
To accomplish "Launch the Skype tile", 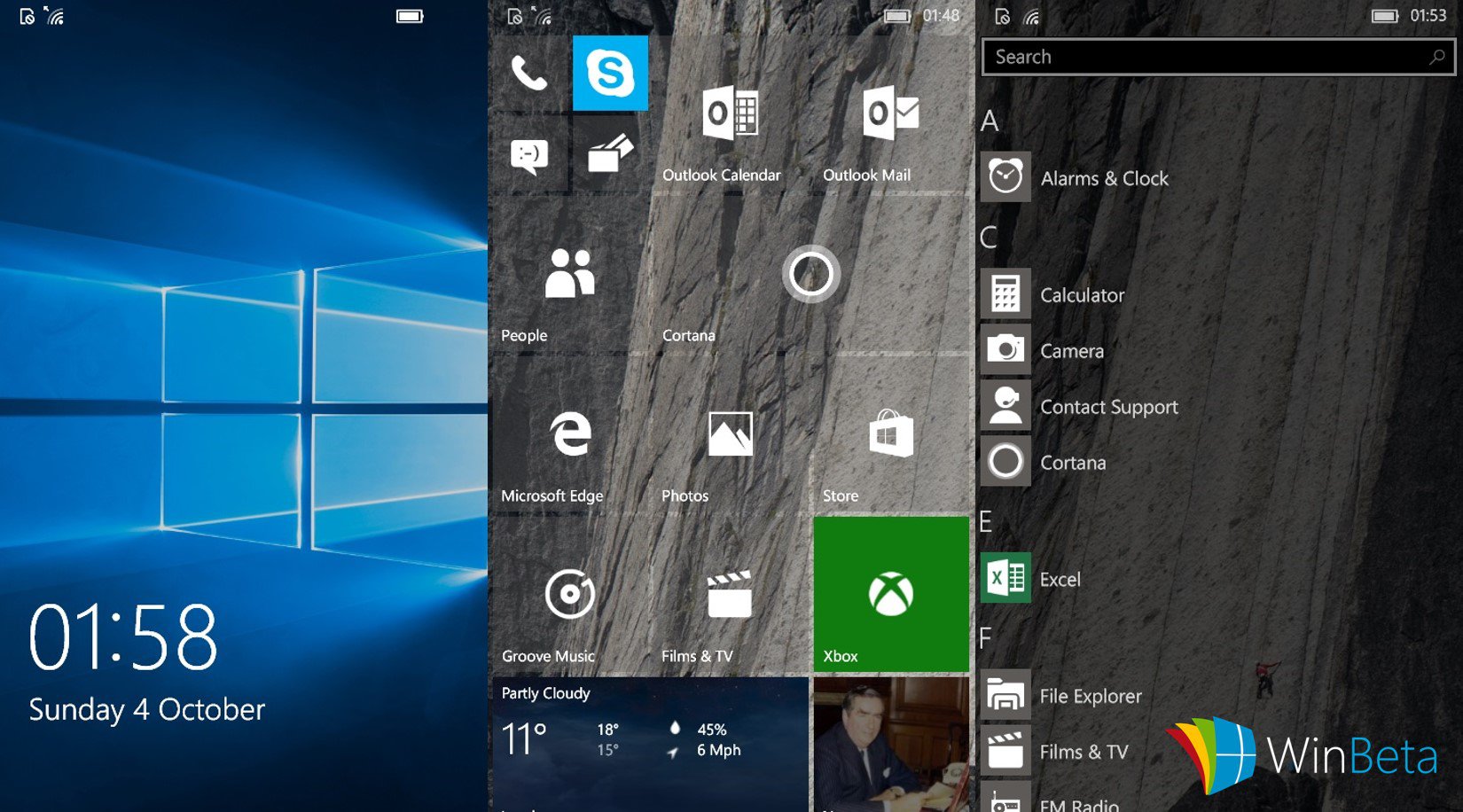I will (610, 73).
